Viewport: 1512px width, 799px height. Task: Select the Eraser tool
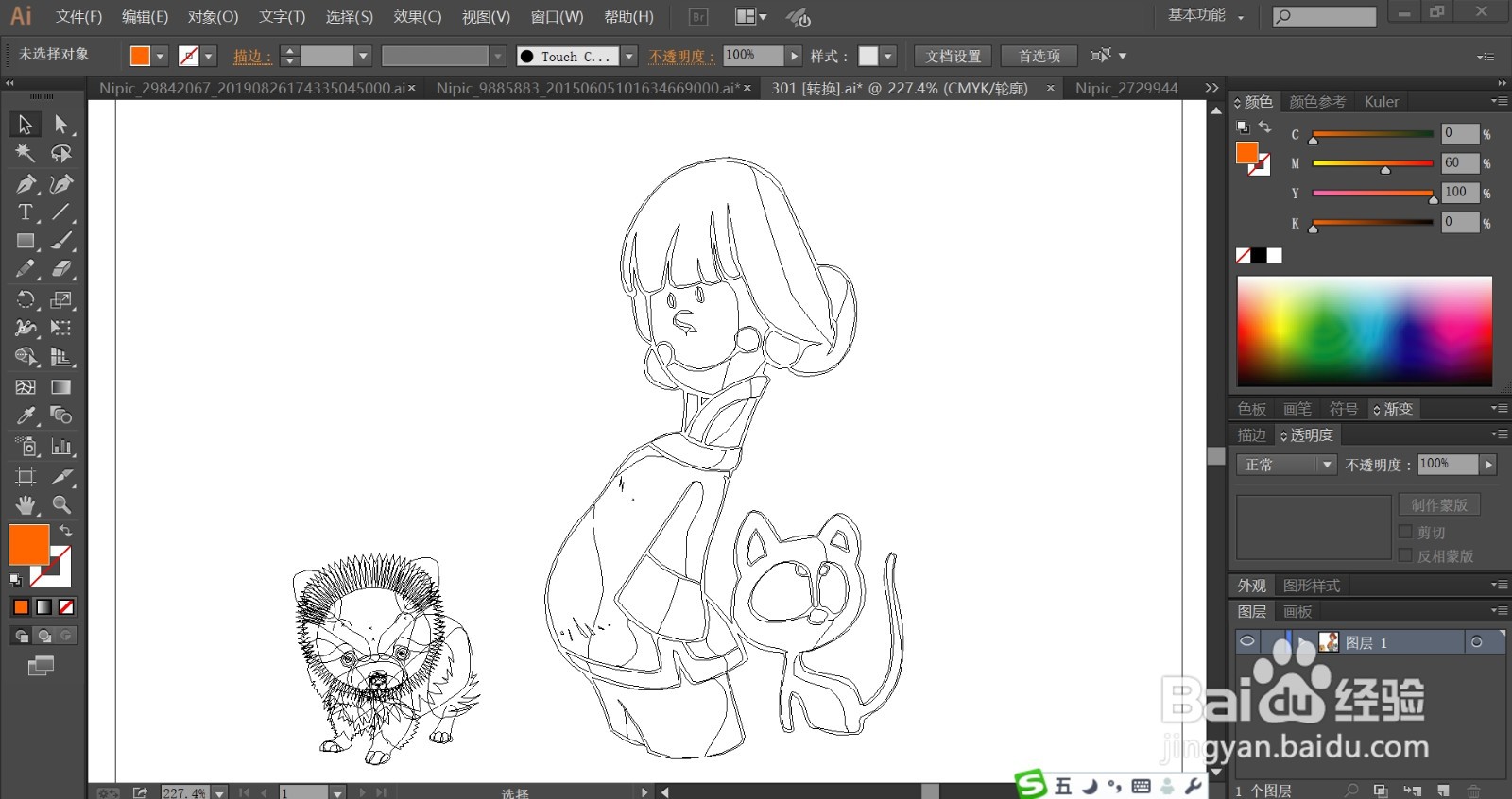tap(61, 270)
